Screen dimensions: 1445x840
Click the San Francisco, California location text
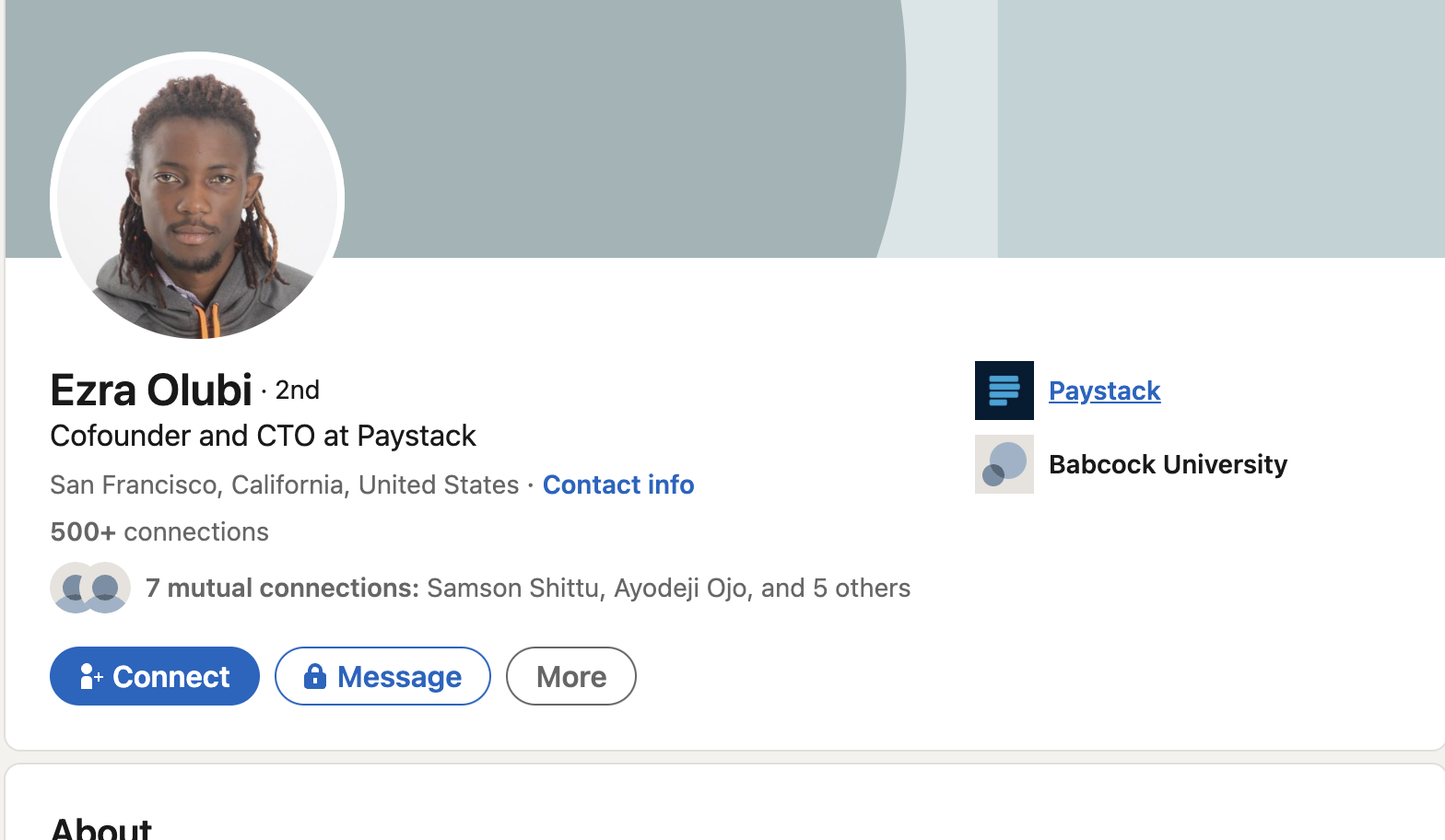pos(285,484)
